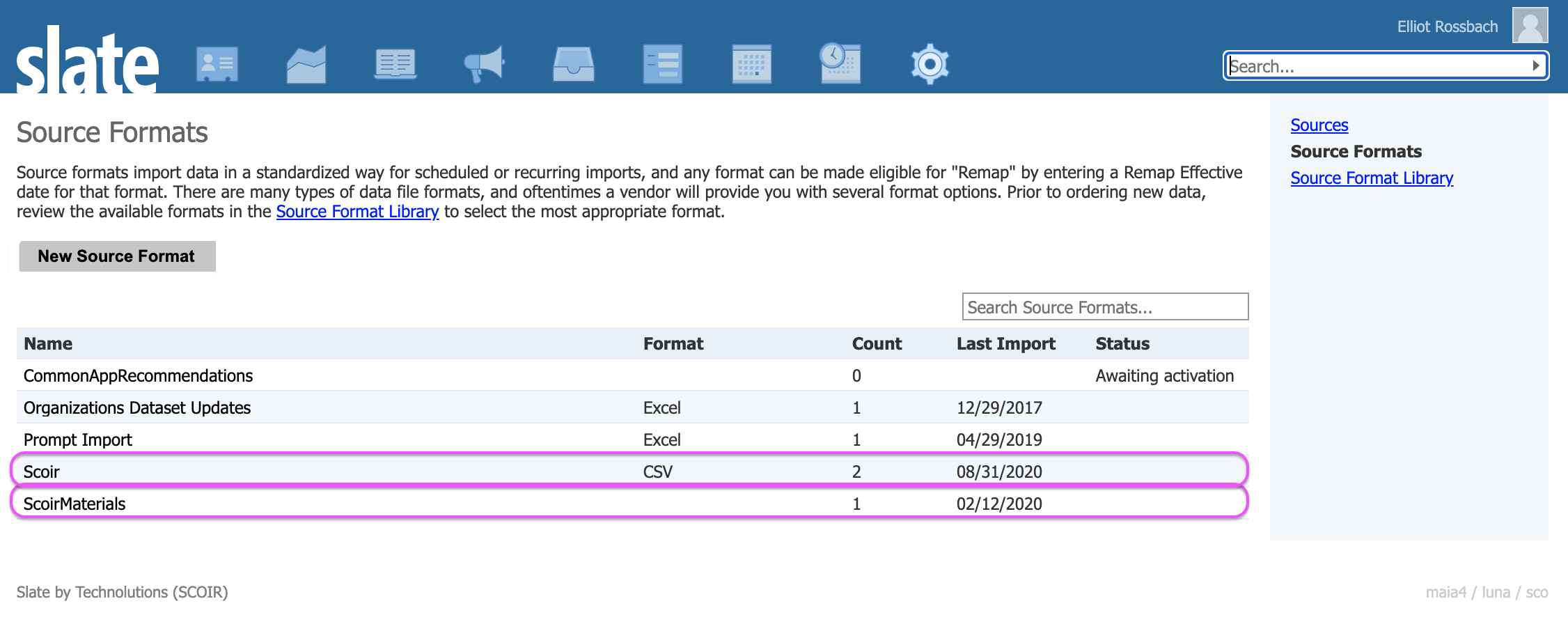Image resolution: width=1568 pixels, height=631 pixels.
Task: Open the Reader book icon
Action: coord(395,64)
